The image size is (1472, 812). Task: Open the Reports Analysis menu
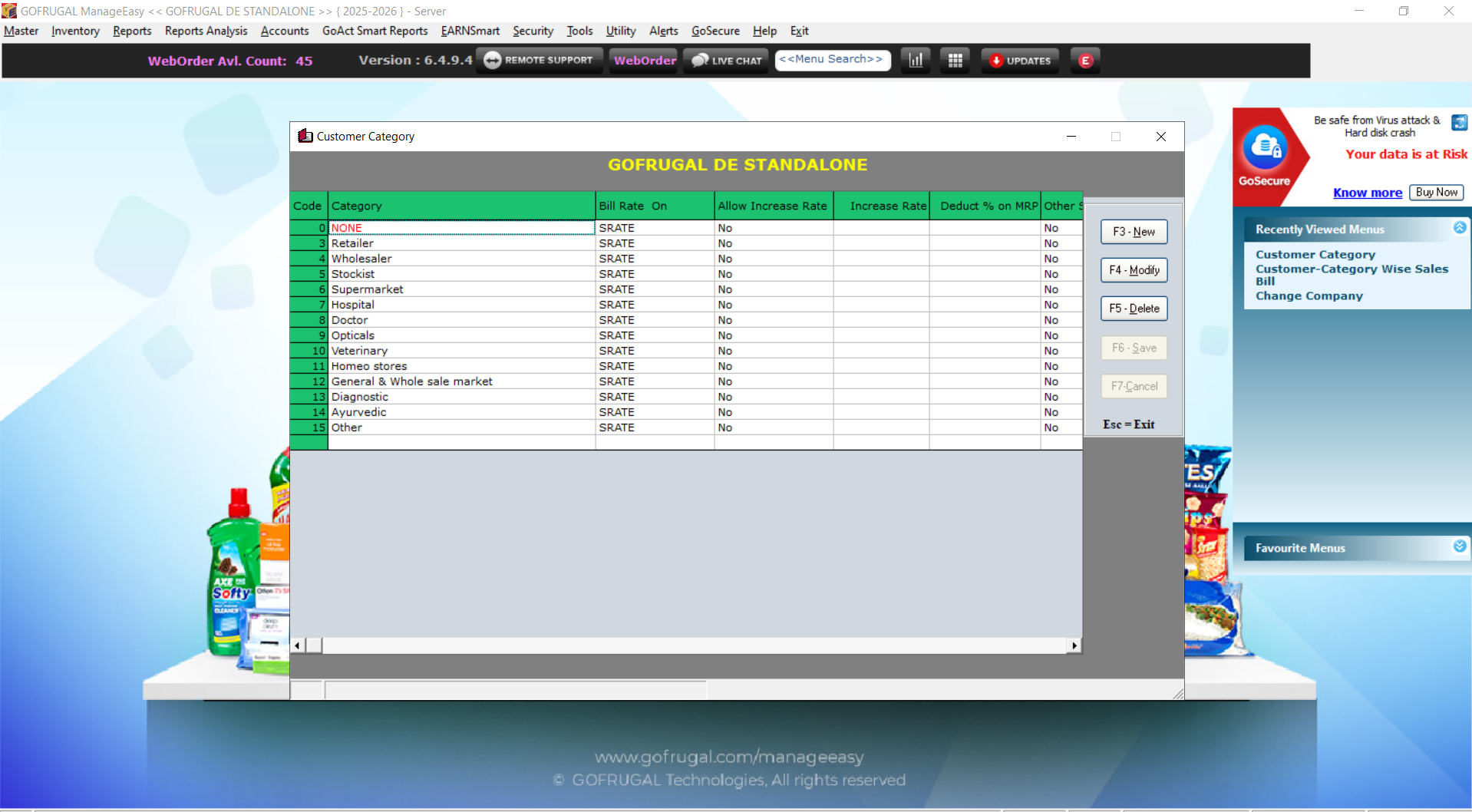(206, 31)
